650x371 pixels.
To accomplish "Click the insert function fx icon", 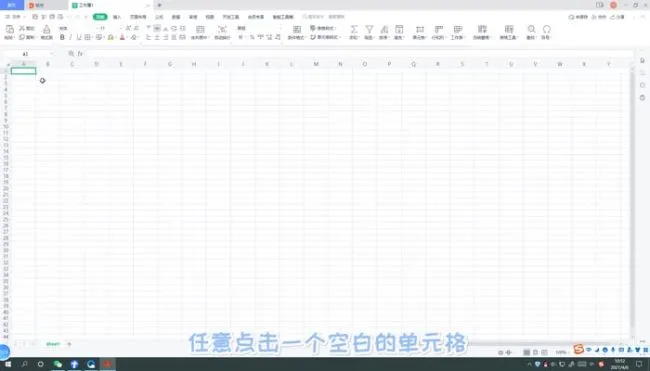I will pyautogui.click(x=80, y=54).
